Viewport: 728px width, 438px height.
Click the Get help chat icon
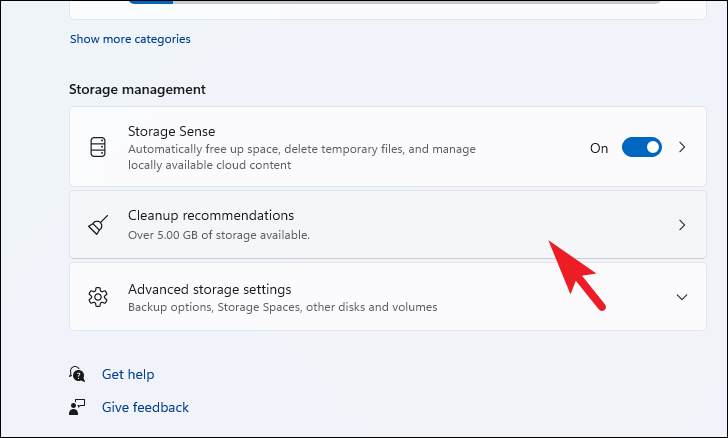pos(78,374)
